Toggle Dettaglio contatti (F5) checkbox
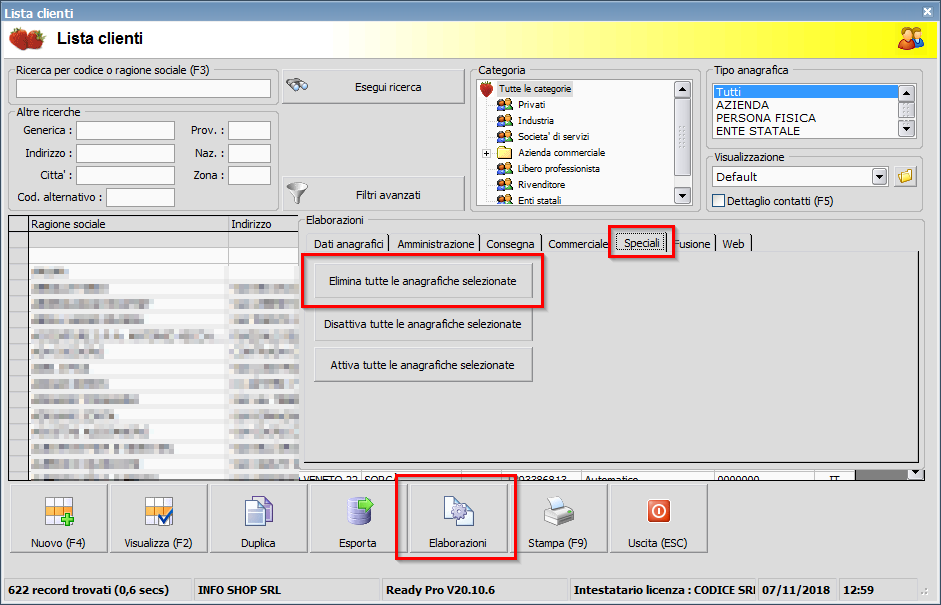This screenshot has height=605, width=941. 718,201
